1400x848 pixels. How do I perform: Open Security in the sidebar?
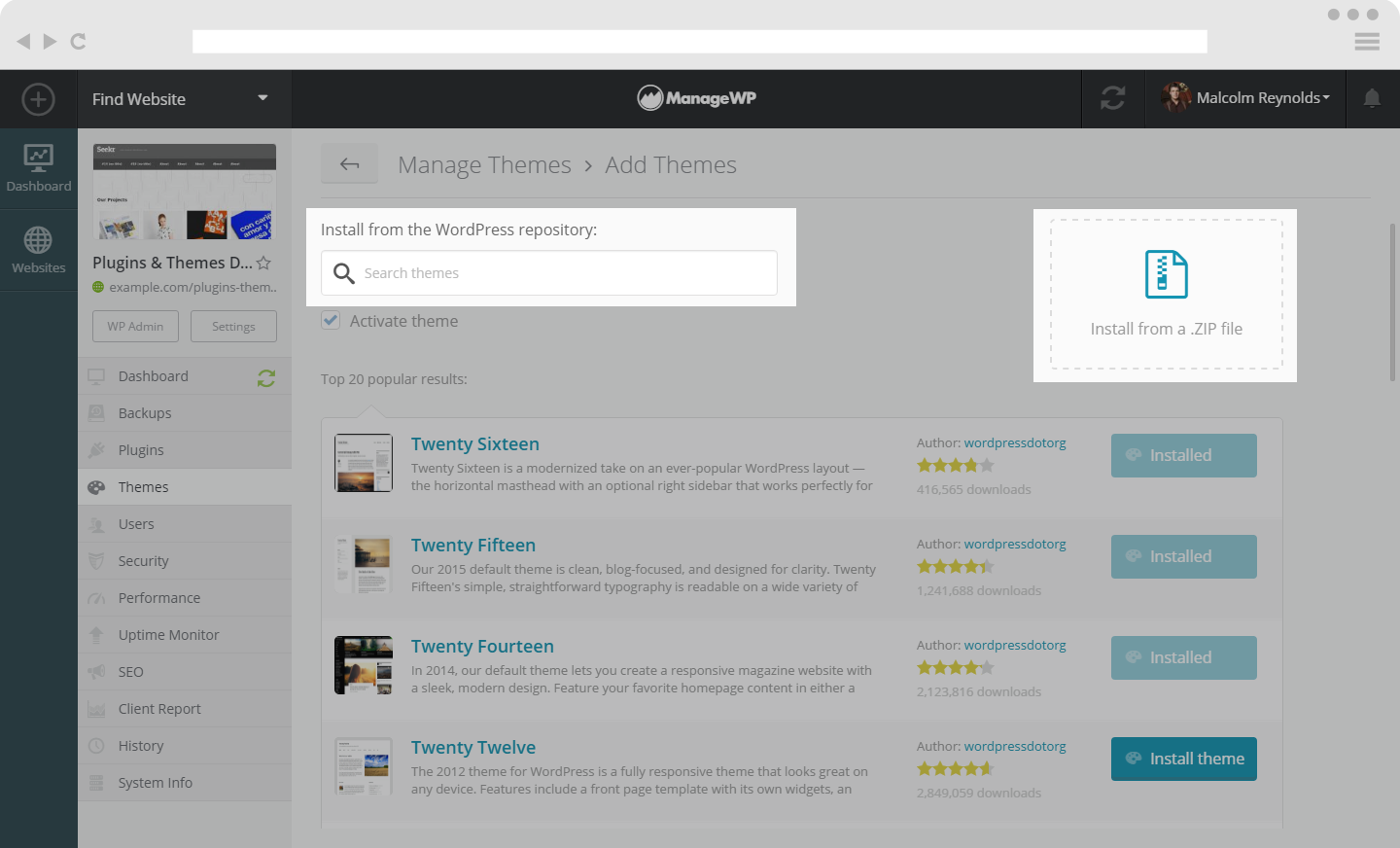coord(185,561)
